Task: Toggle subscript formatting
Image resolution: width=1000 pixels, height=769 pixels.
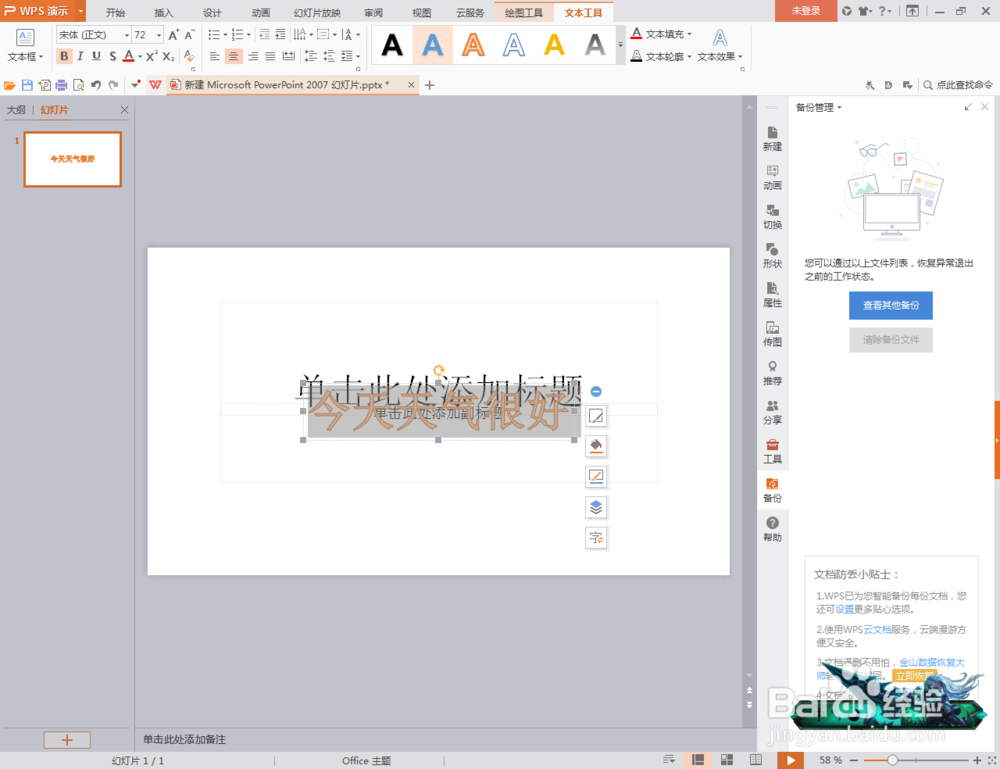Action: click(x=168, y=56)
